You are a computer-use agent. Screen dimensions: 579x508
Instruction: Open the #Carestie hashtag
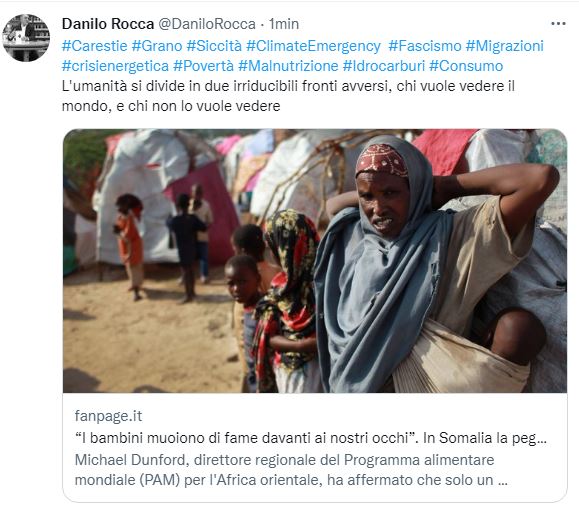(x=95, y=46)
